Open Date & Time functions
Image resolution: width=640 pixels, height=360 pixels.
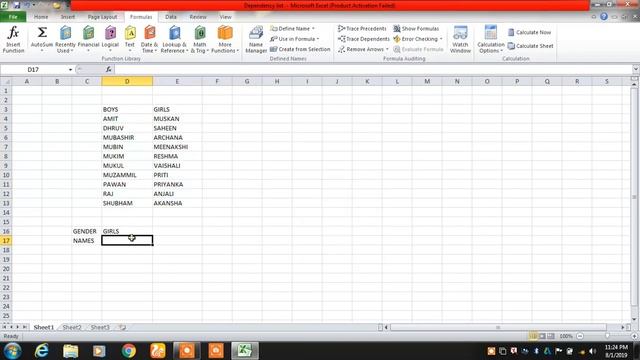click(x=149, y=39)
